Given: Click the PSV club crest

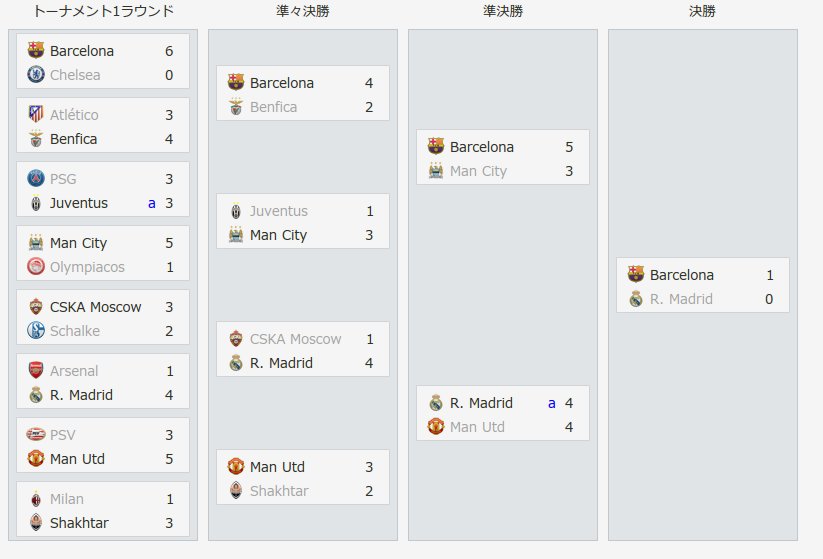Looking at the screenshot, I should 36,435.
